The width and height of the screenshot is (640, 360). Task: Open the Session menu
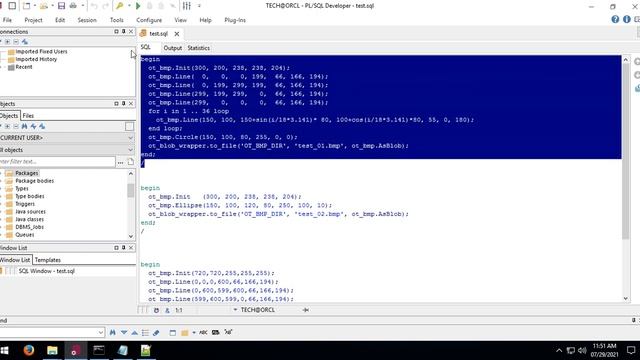coord(87,20)
